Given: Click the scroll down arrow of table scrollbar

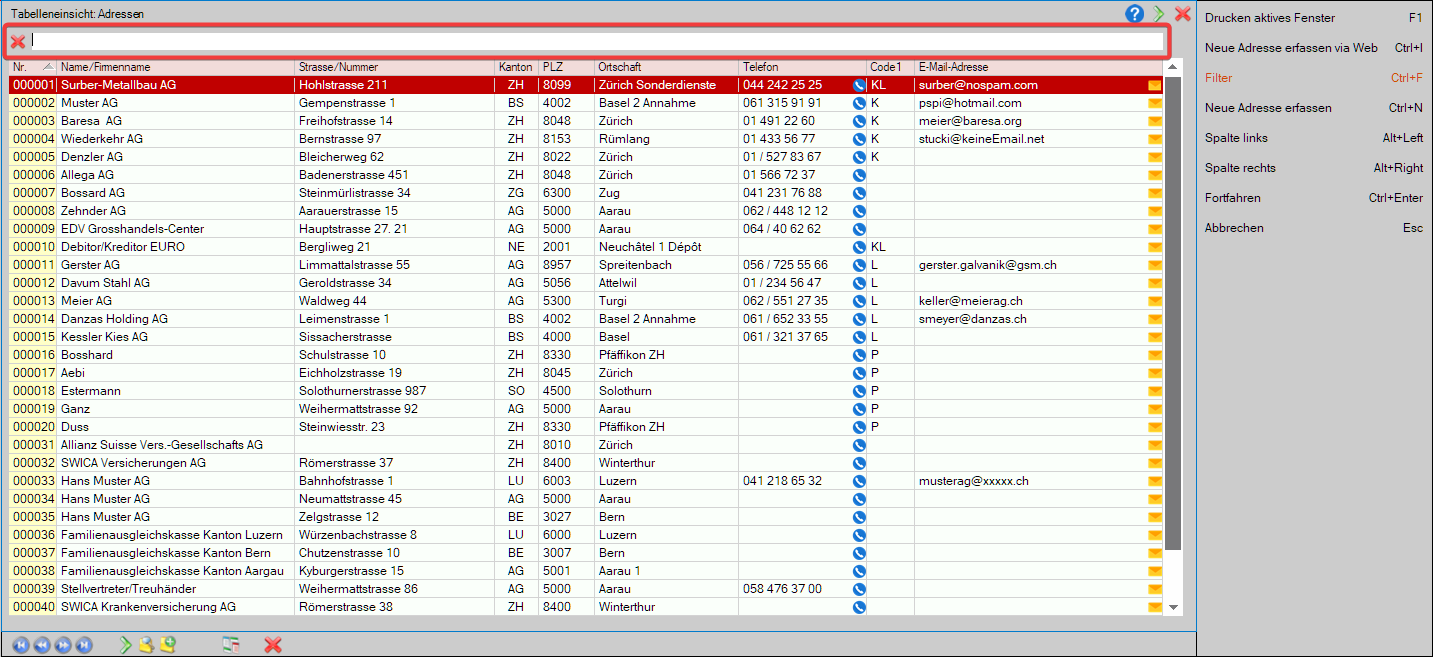Looking at the screenshot, I should click(1173, 607).
